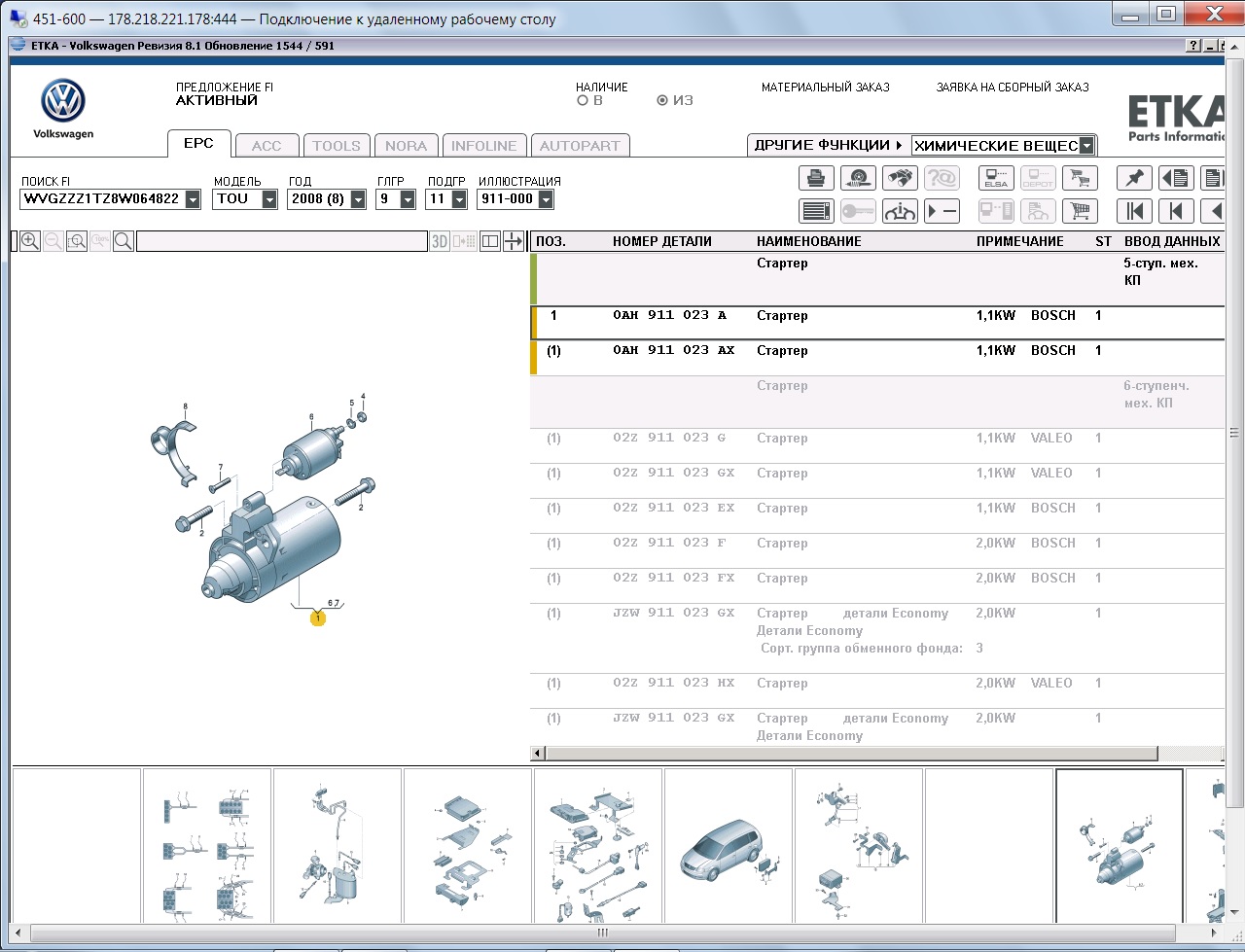Open the parts list view icon
Viewport: 1245px width, 952px height.
[816, 211]
